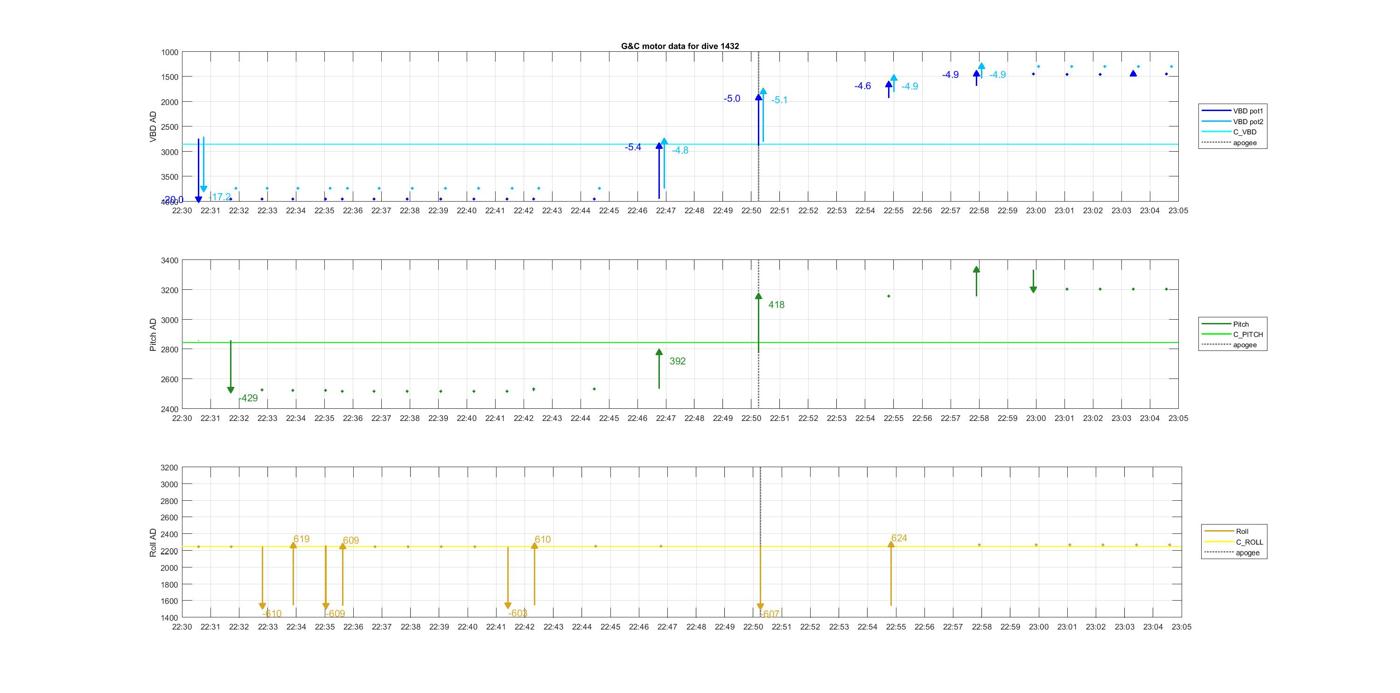
Task: Click the green pitch arrow labeled 392
Action: tap(659, 368)
